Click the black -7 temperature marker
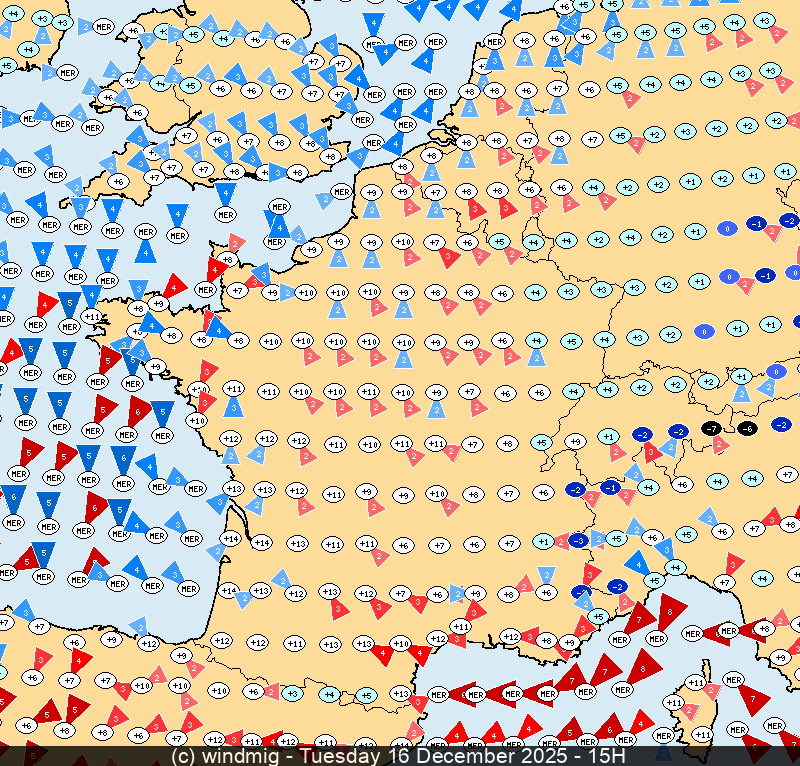Screen dimensions: 800x766 pyautogui.click(x=711, y=428)
